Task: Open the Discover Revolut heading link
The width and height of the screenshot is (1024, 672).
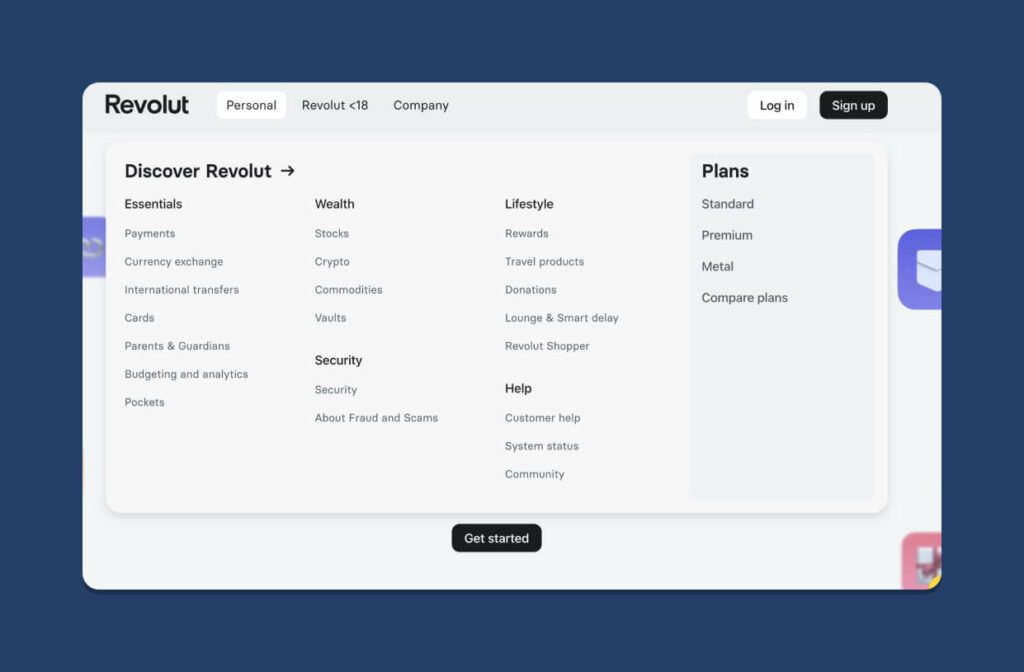Action: click(x=198, y=171)
